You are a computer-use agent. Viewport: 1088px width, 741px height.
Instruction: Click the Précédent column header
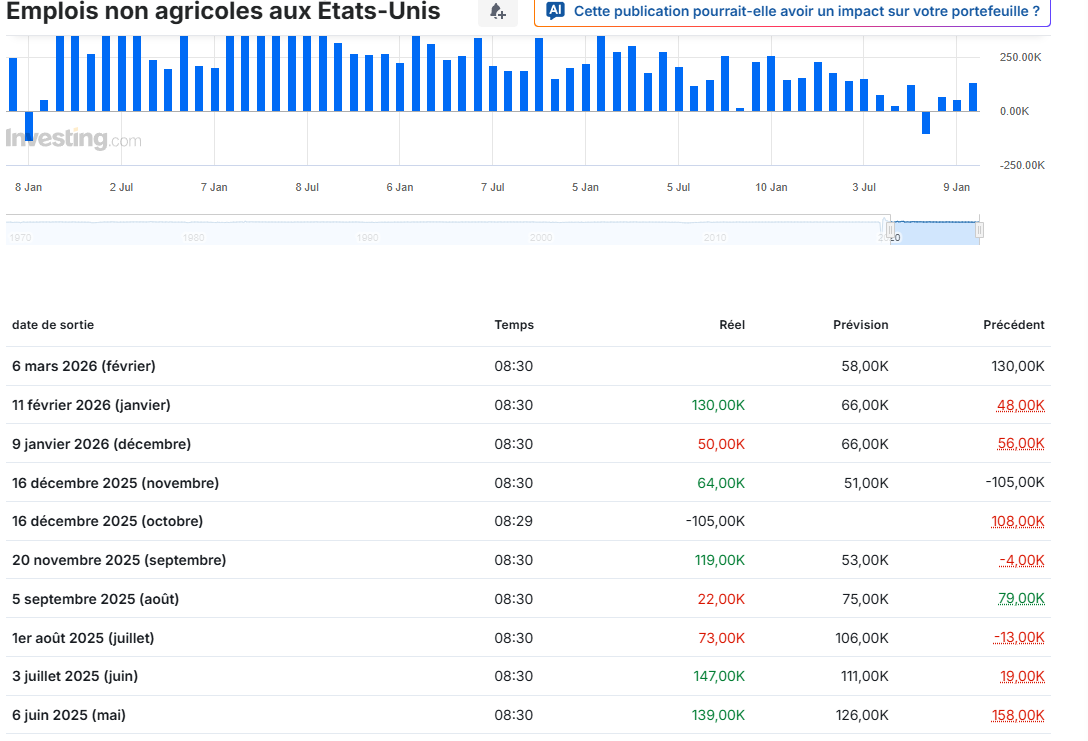coord(1013,325)
